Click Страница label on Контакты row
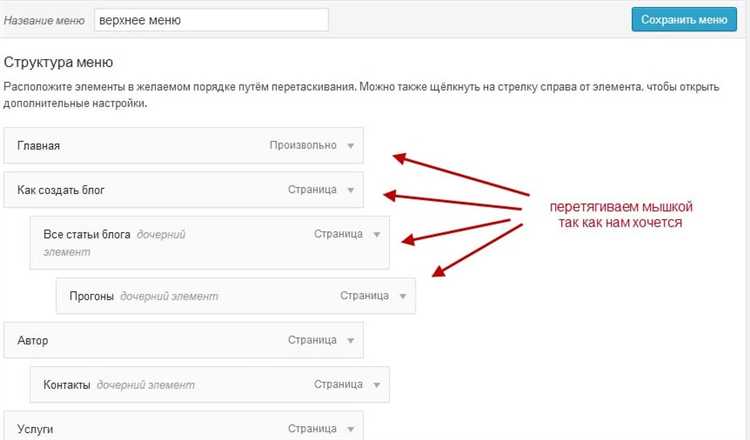The width and height of the screenshot is (750, 440). click(x=338, y=384)
